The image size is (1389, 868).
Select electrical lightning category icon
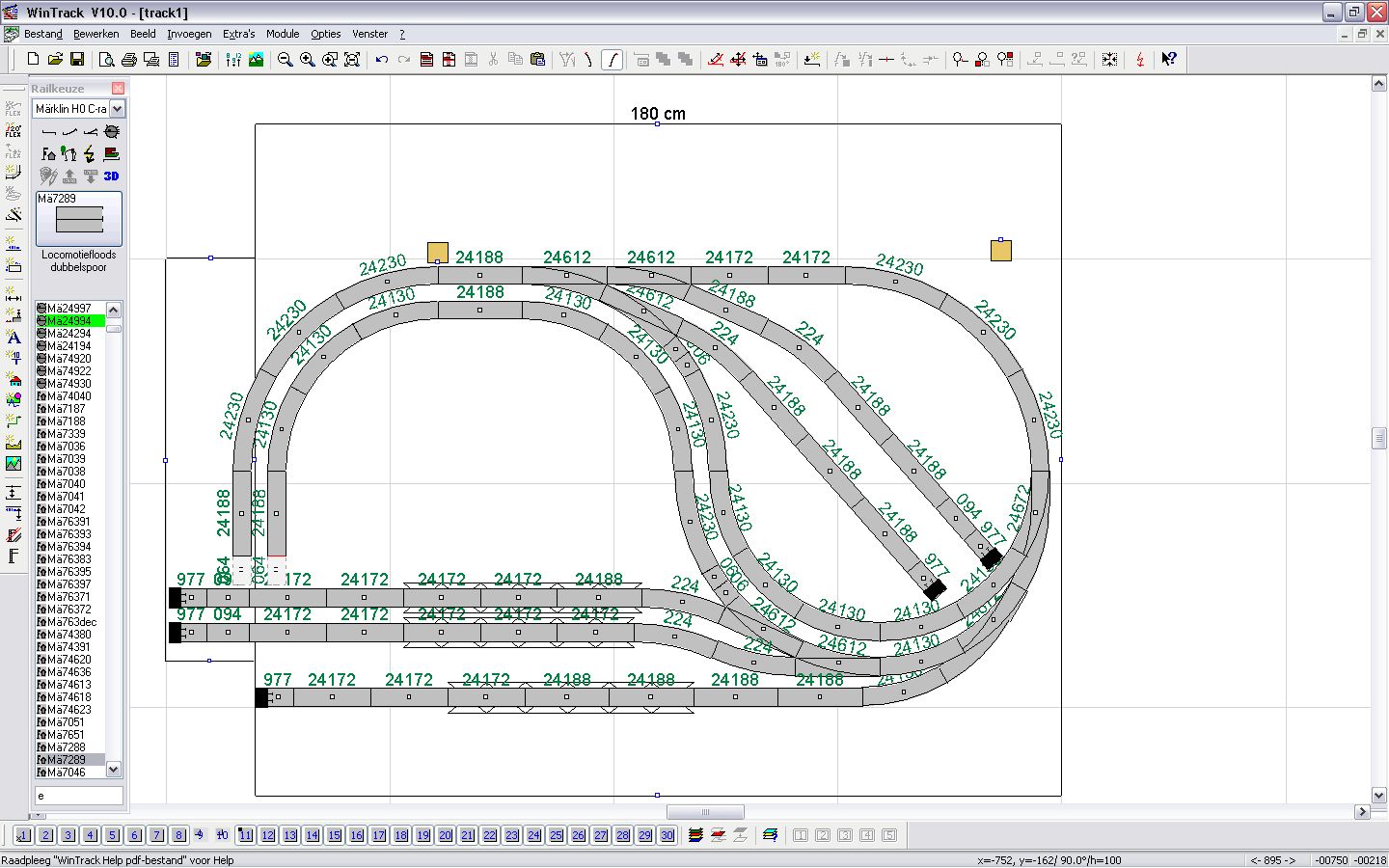[x=90, y=153]
